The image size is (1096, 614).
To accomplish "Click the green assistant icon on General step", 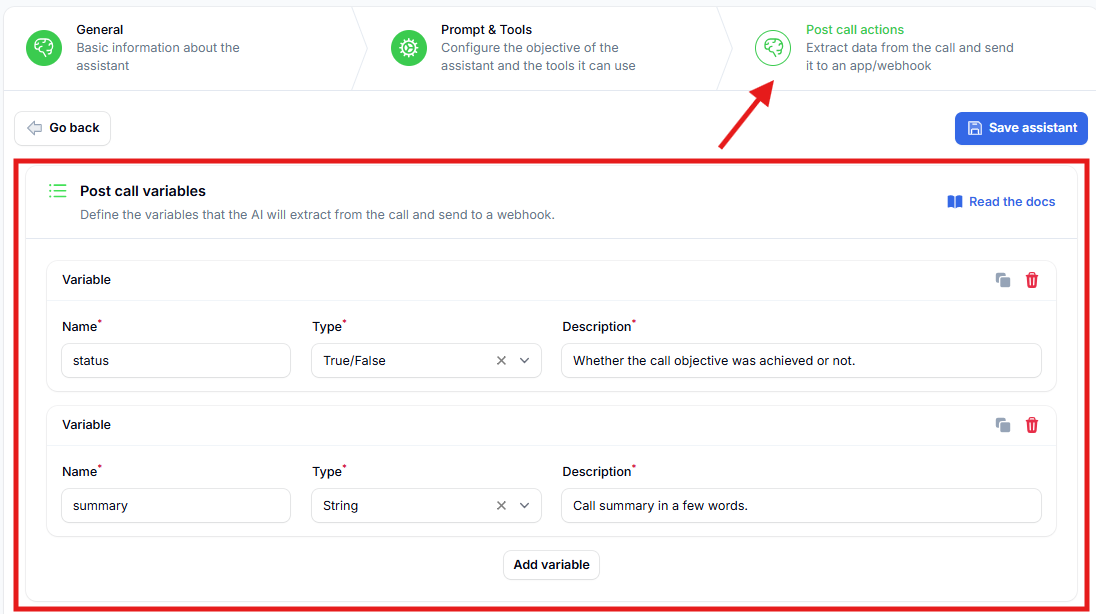I will (43, 47).
